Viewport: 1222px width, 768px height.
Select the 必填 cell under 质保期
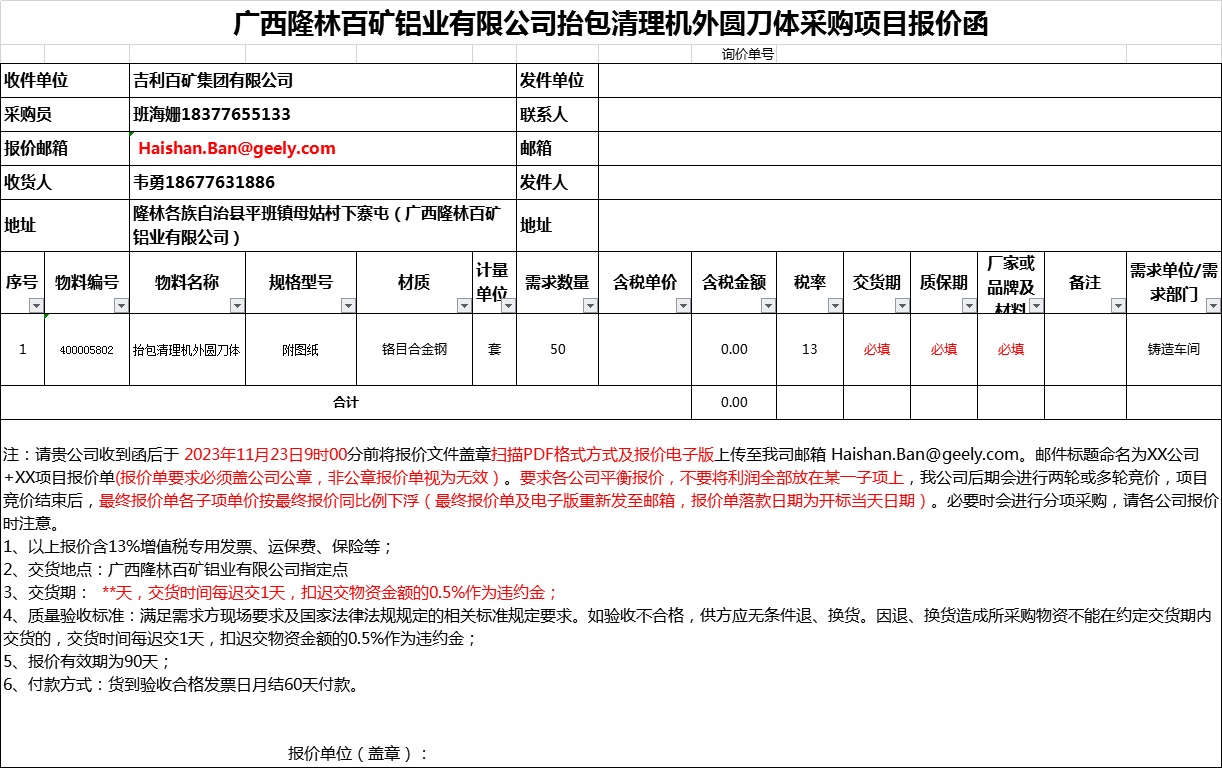[x=944, y=349]
